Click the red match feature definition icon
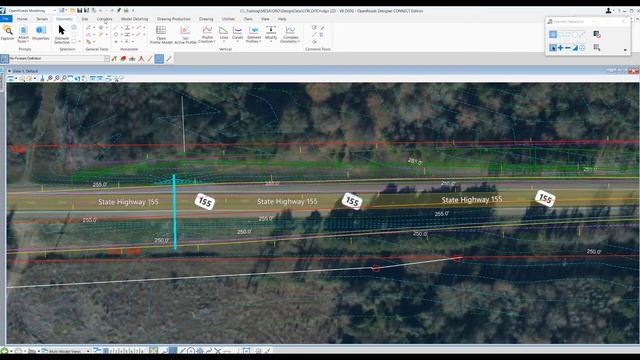The width and height of the screenshot is (640, 360). coord(123,59)
